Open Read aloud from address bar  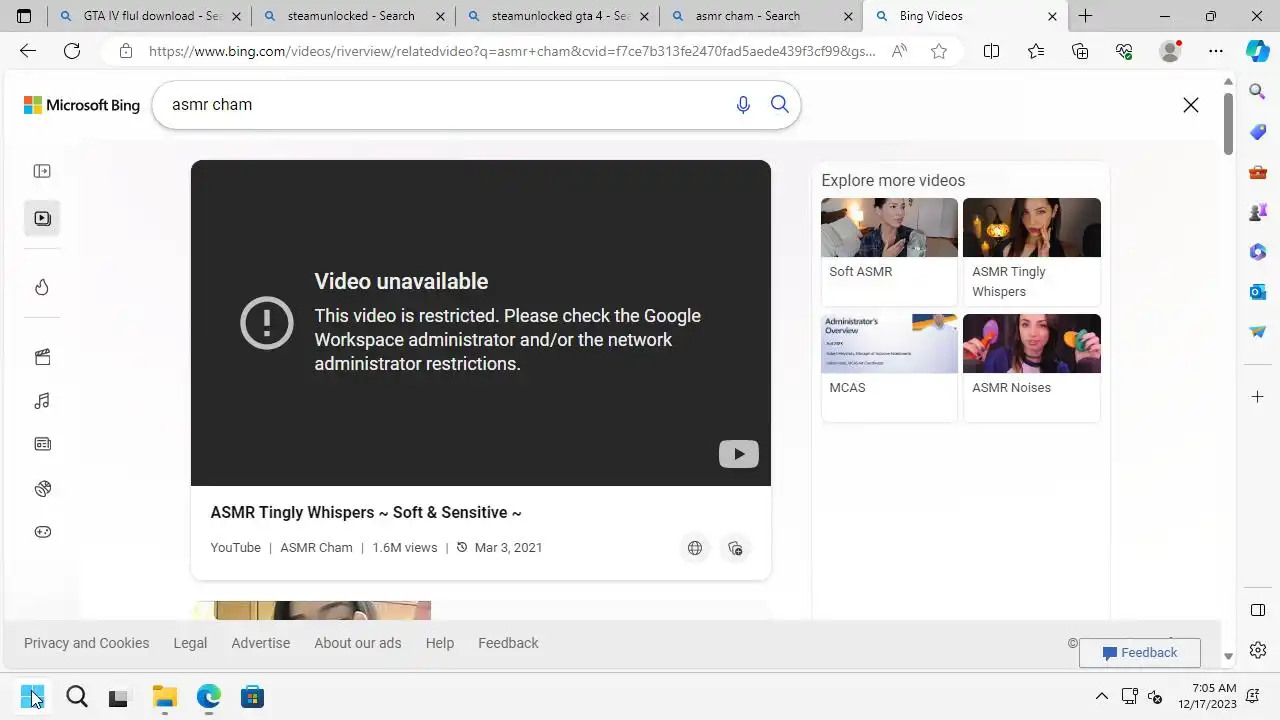899,51
